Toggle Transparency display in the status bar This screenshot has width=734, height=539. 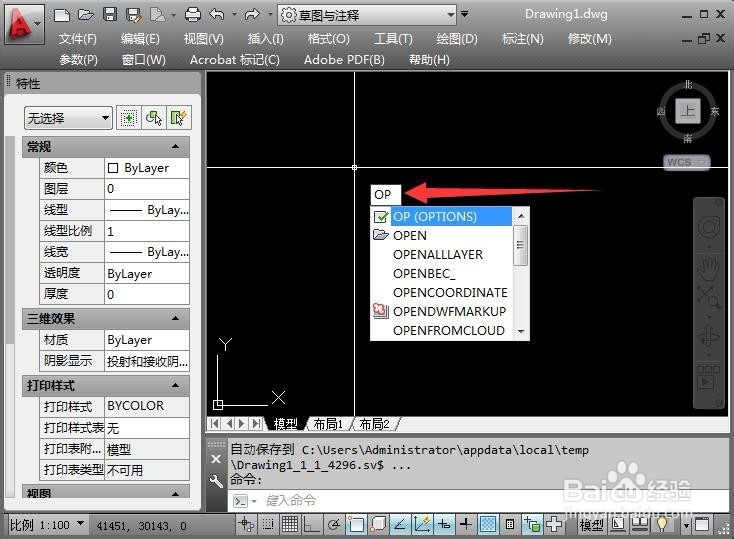click(x=487, y=524)
